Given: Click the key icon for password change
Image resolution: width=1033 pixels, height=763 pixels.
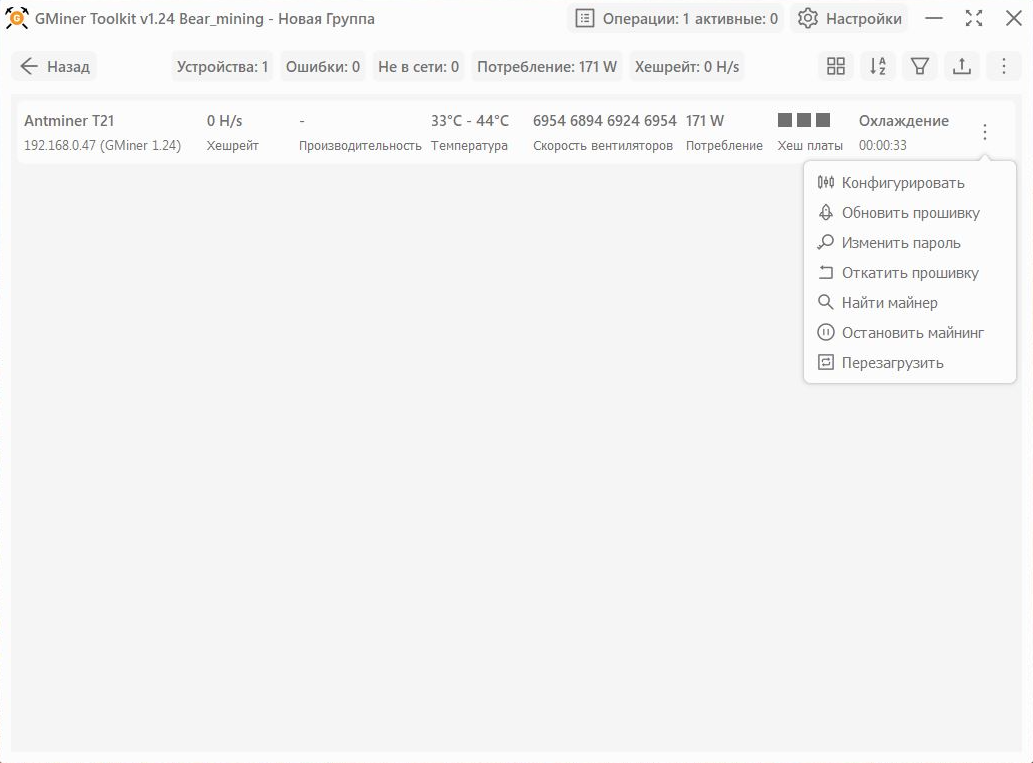Looking at the screenshot, I should pos(825,242).
